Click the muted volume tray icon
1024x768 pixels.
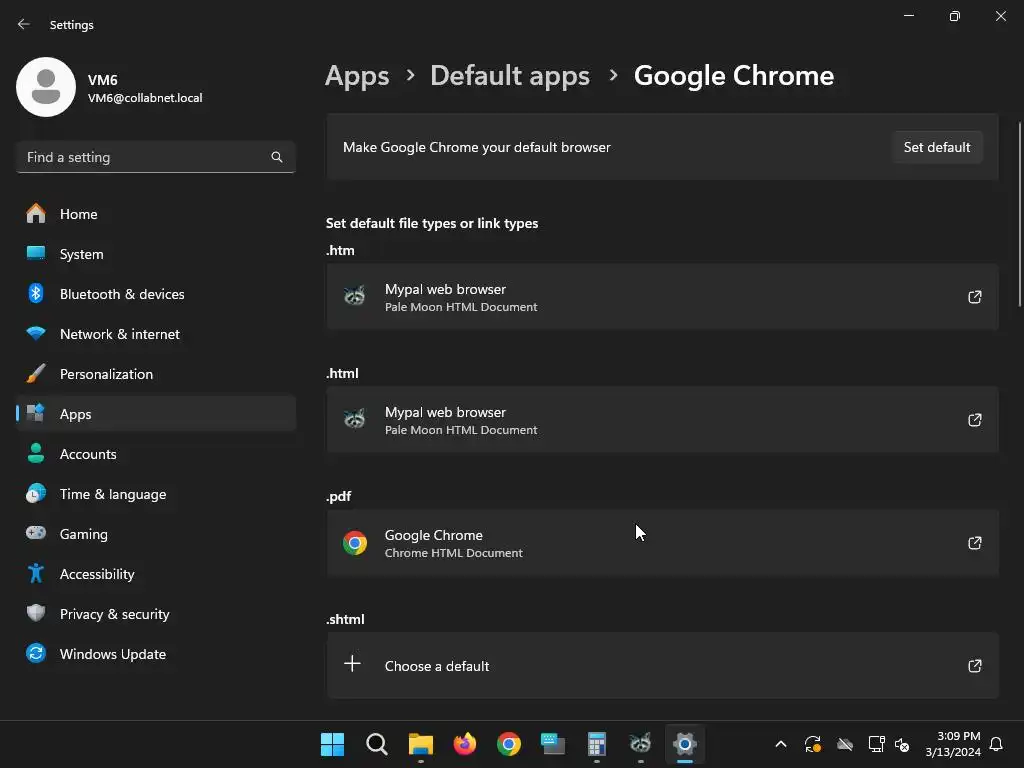902,744
